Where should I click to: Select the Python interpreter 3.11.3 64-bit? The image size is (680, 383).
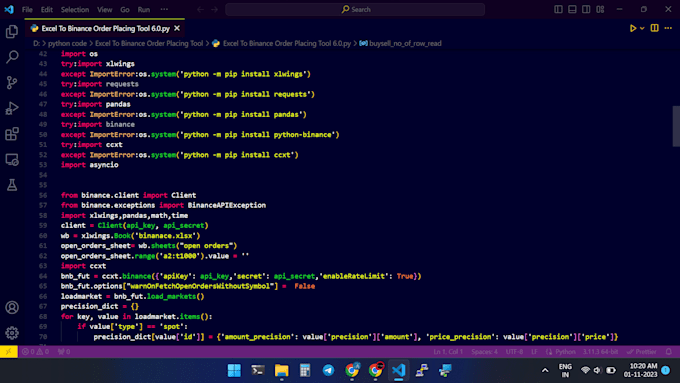pos(601,352)
